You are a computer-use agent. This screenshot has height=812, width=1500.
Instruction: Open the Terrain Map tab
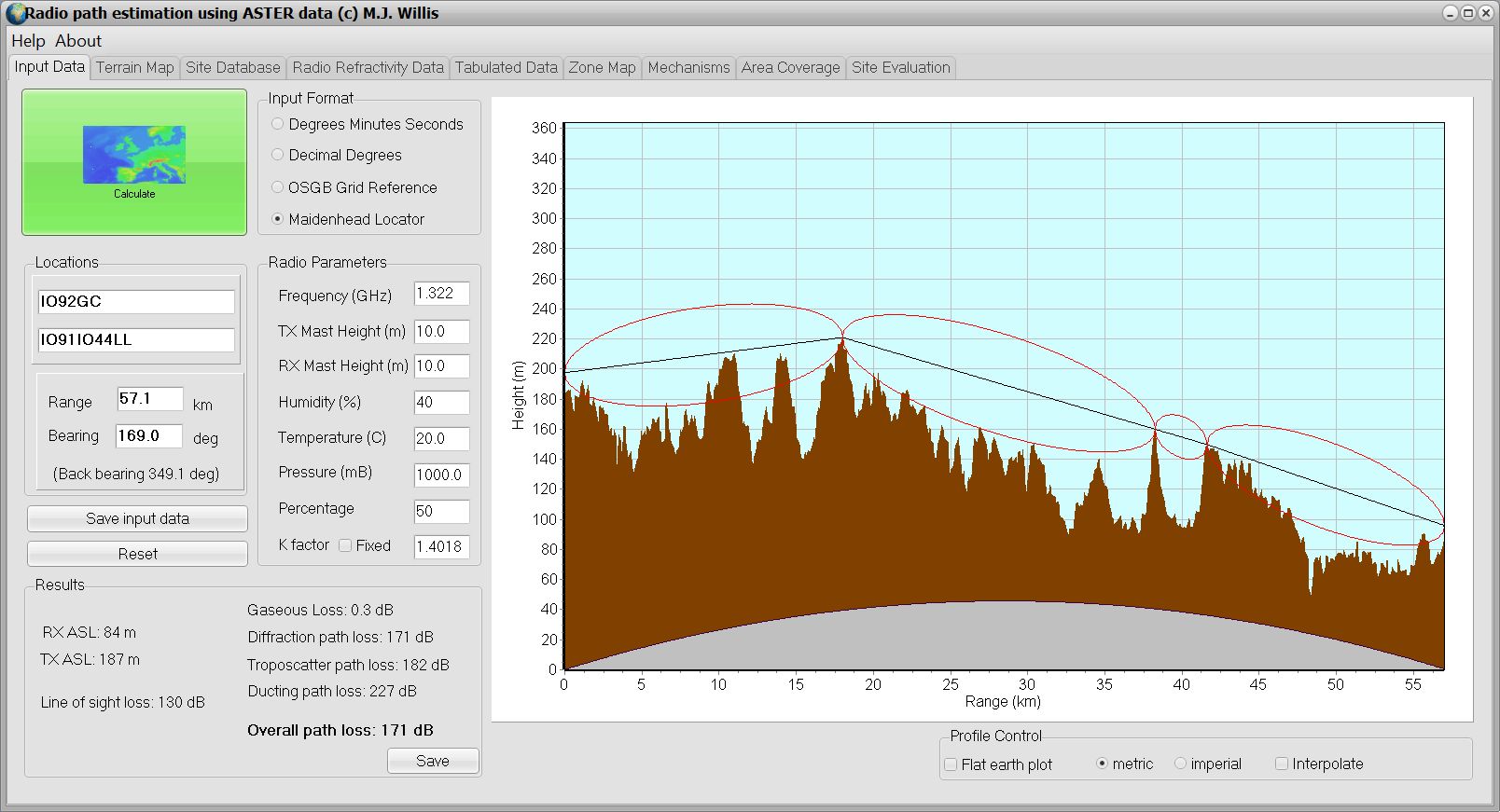click(x=134, y=67)
